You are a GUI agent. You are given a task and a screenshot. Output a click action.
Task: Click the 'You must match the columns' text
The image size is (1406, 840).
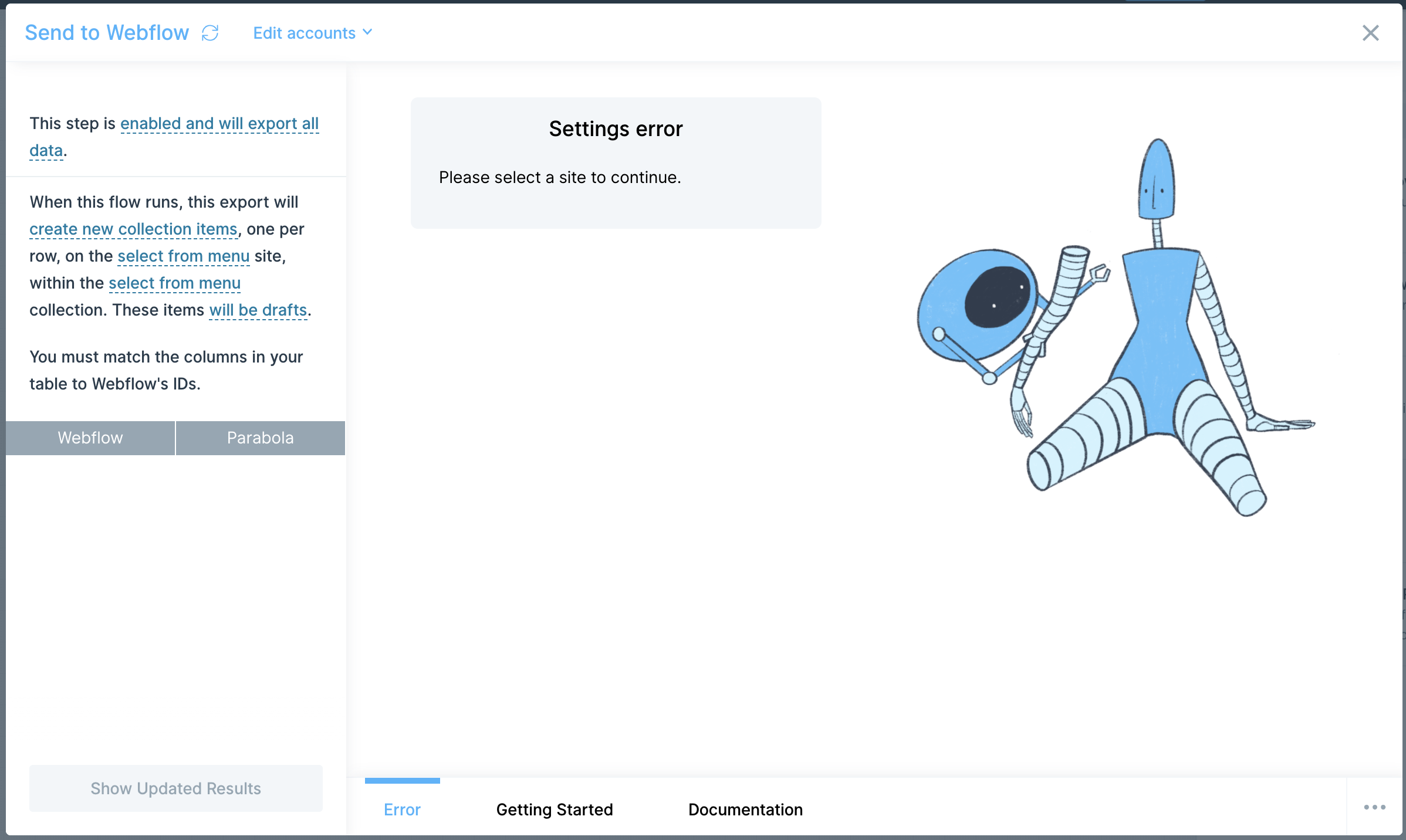[166, 370]
